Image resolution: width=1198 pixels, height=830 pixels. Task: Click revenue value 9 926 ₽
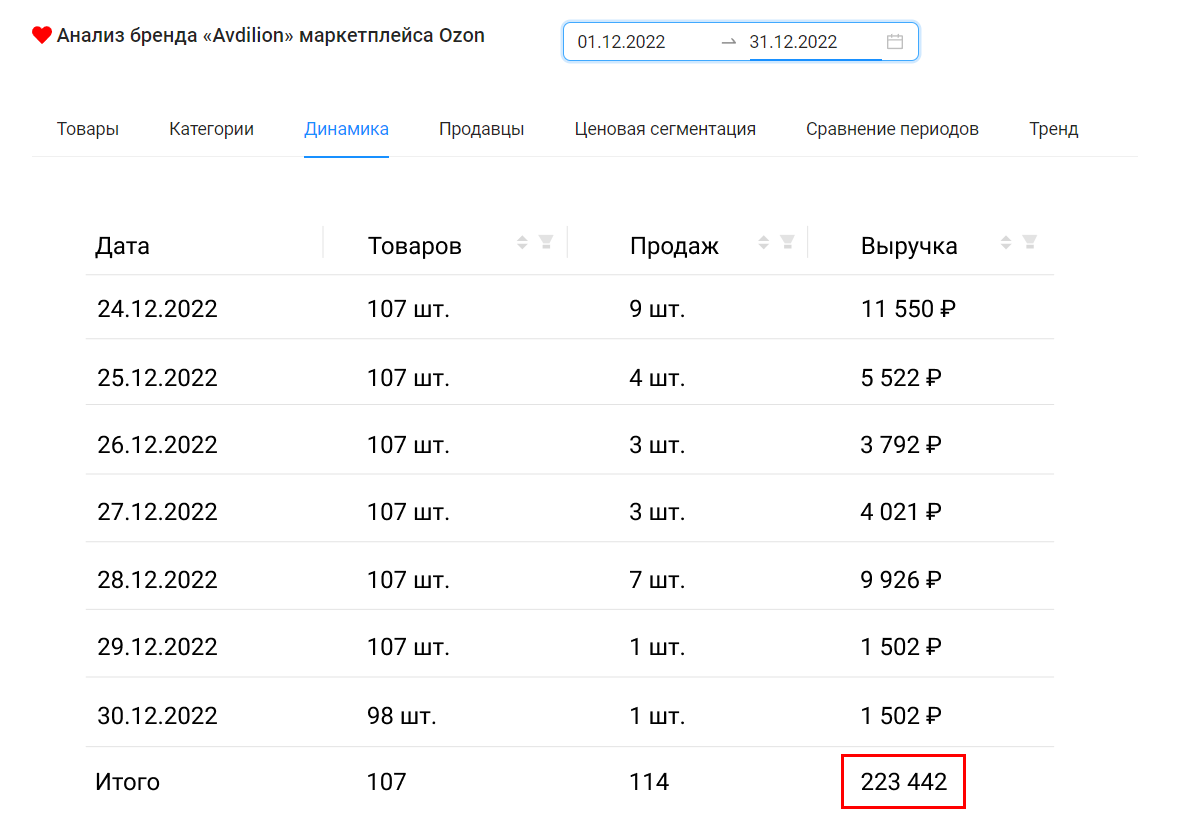coord(901,580)
